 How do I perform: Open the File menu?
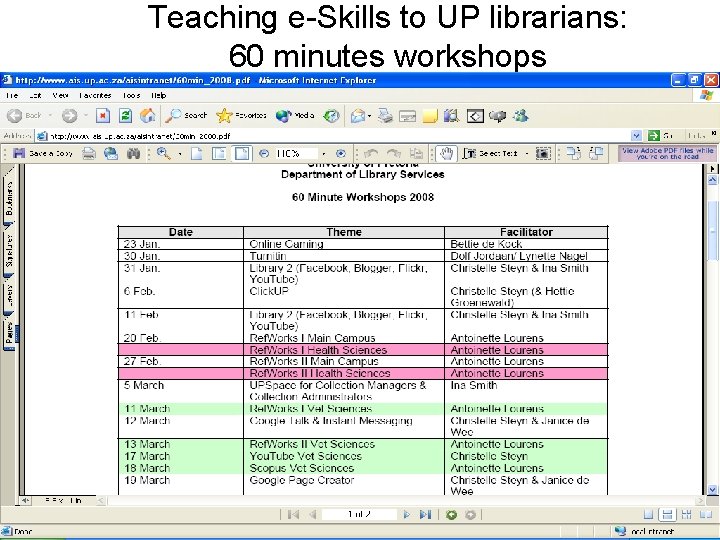pyautogui.click(x=12, y=96)
